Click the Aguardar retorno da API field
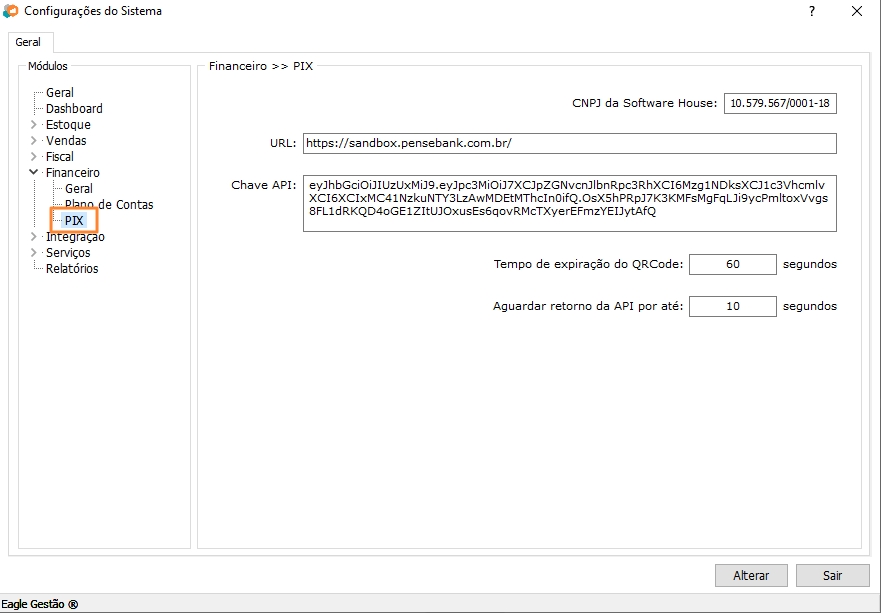 733,306
